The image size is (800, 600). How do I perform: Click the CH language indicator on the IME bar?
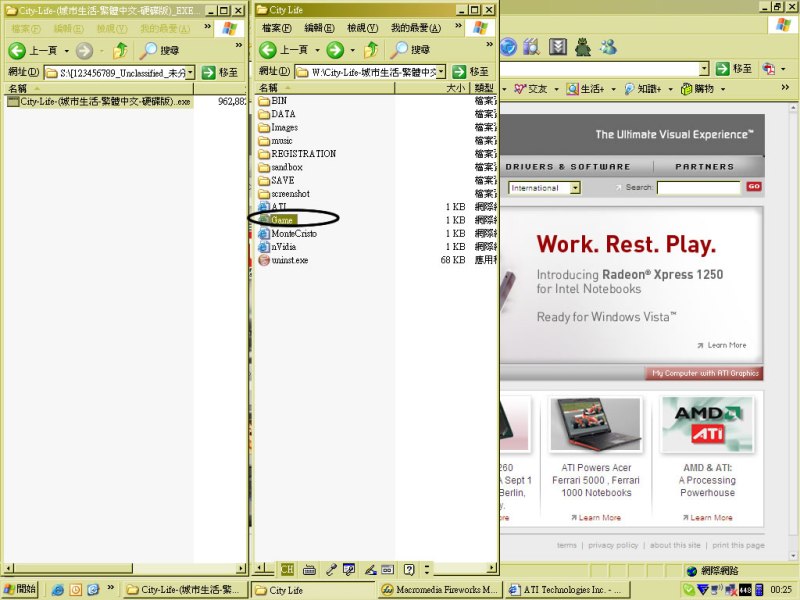[287, 569]
